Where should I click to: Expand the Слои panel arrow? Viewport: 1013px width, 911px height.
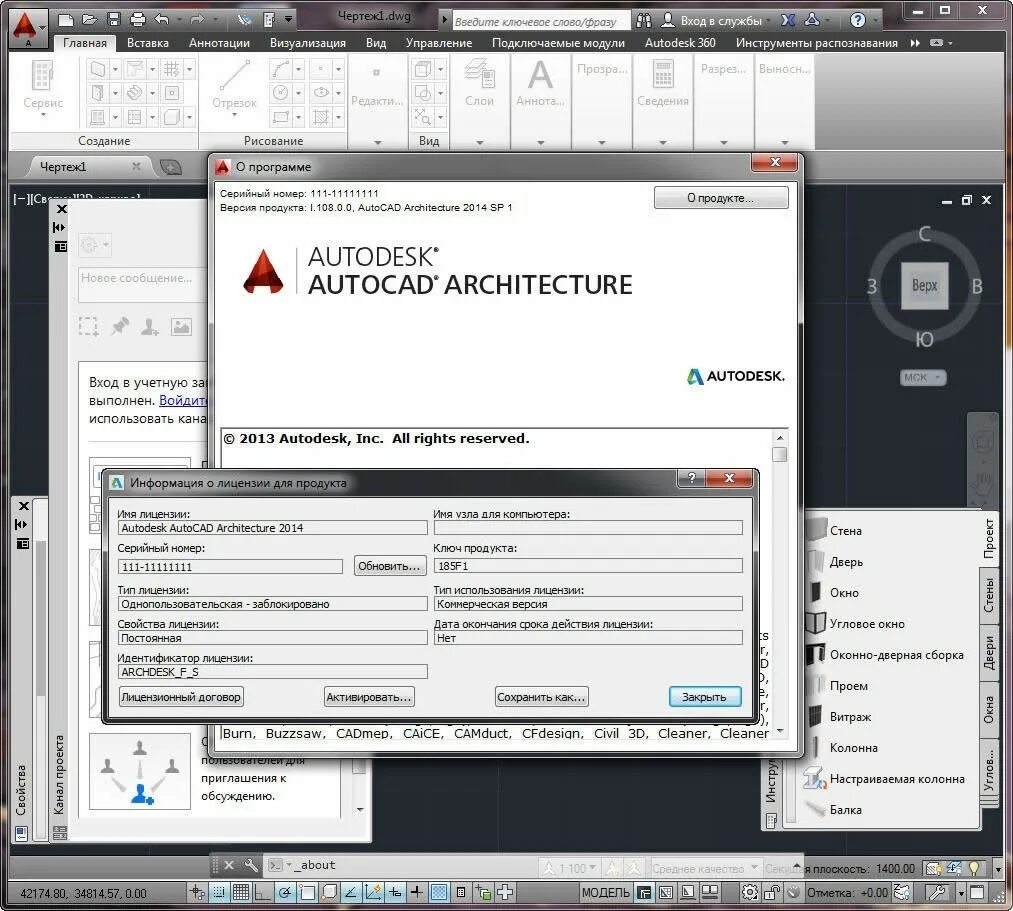coord(479,142)
